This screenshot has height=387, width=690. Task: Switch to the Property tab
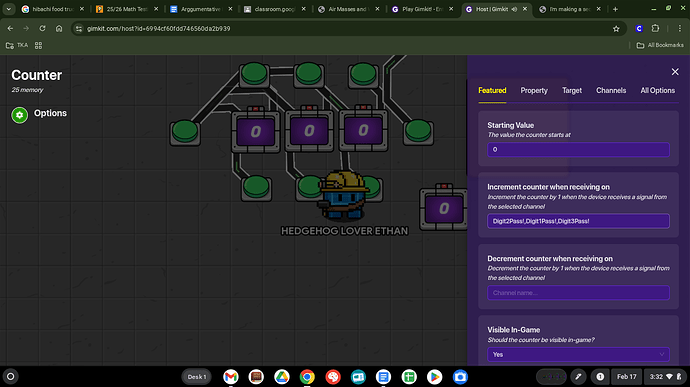pos(534,90)
